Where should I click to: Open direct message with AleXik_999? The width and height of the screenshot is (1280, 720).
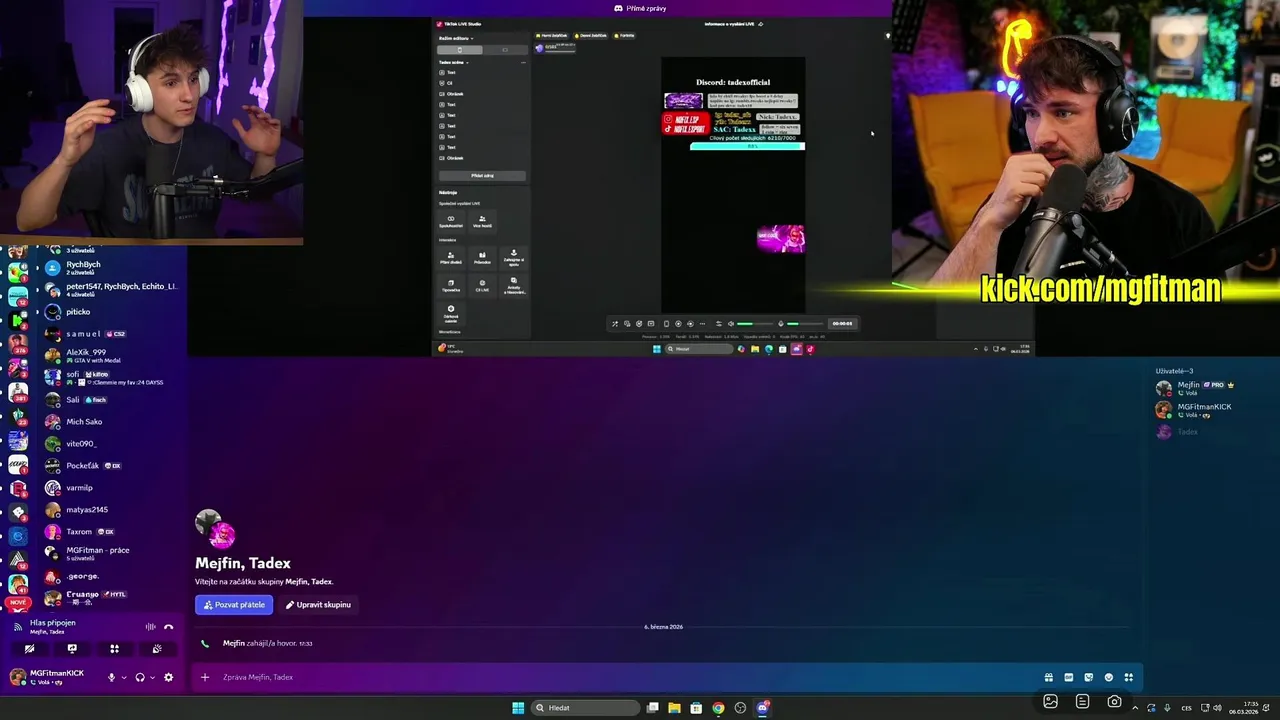(112, 356)
